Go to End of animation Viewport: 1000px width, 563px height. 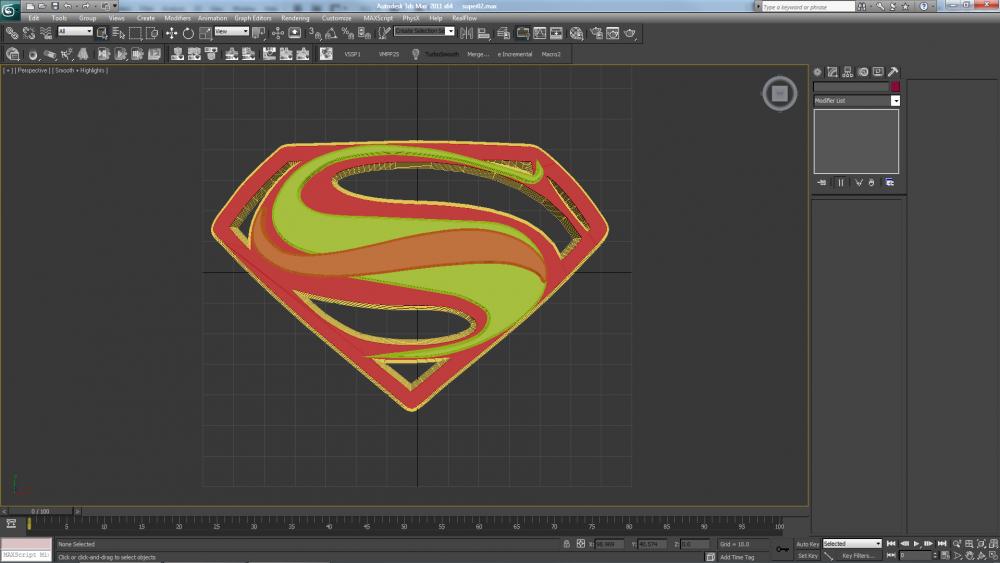[942, 544]
